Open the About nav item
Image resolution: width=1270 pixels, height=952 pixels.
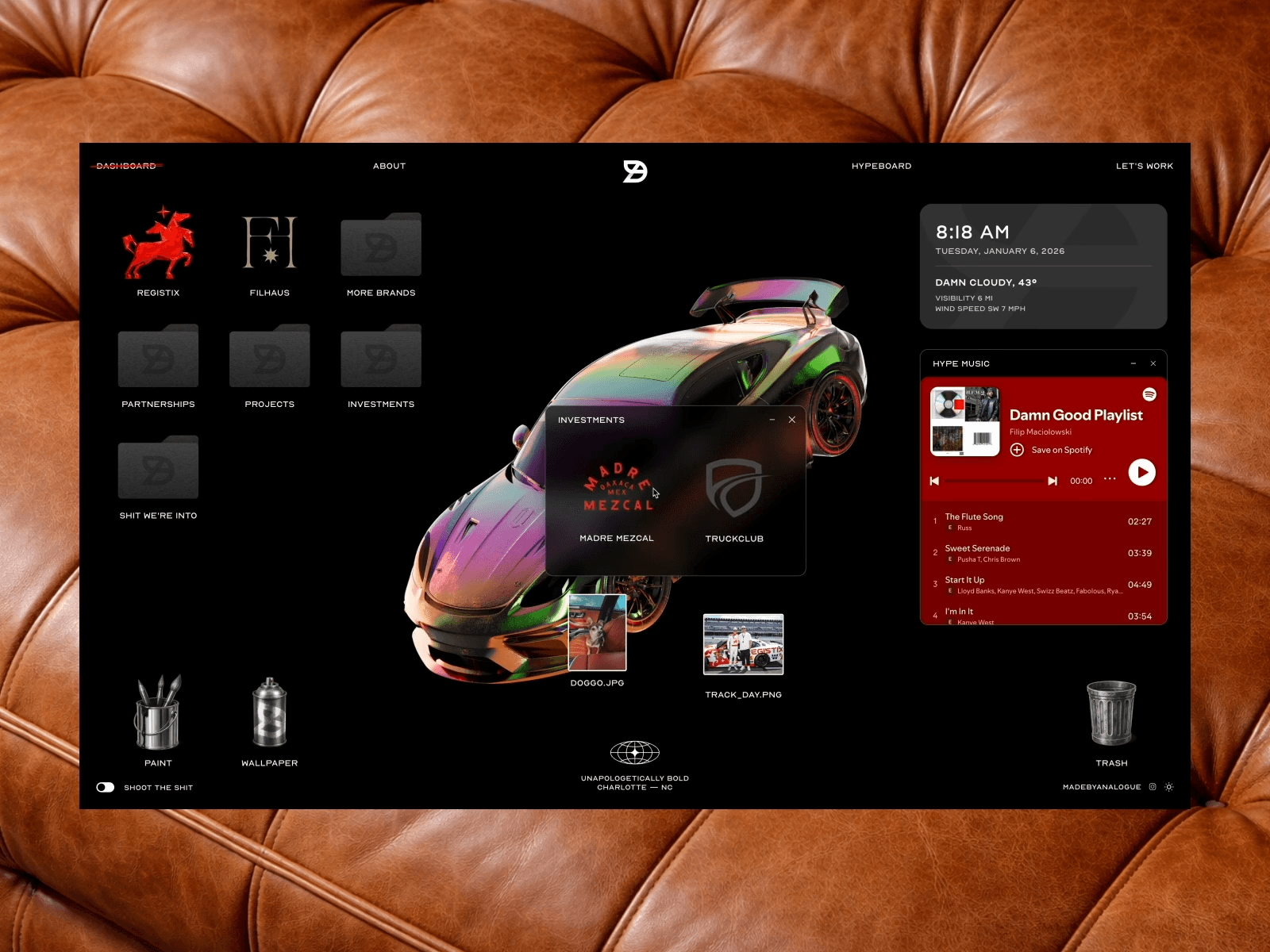pyautogui.click(x=390, y=166)
